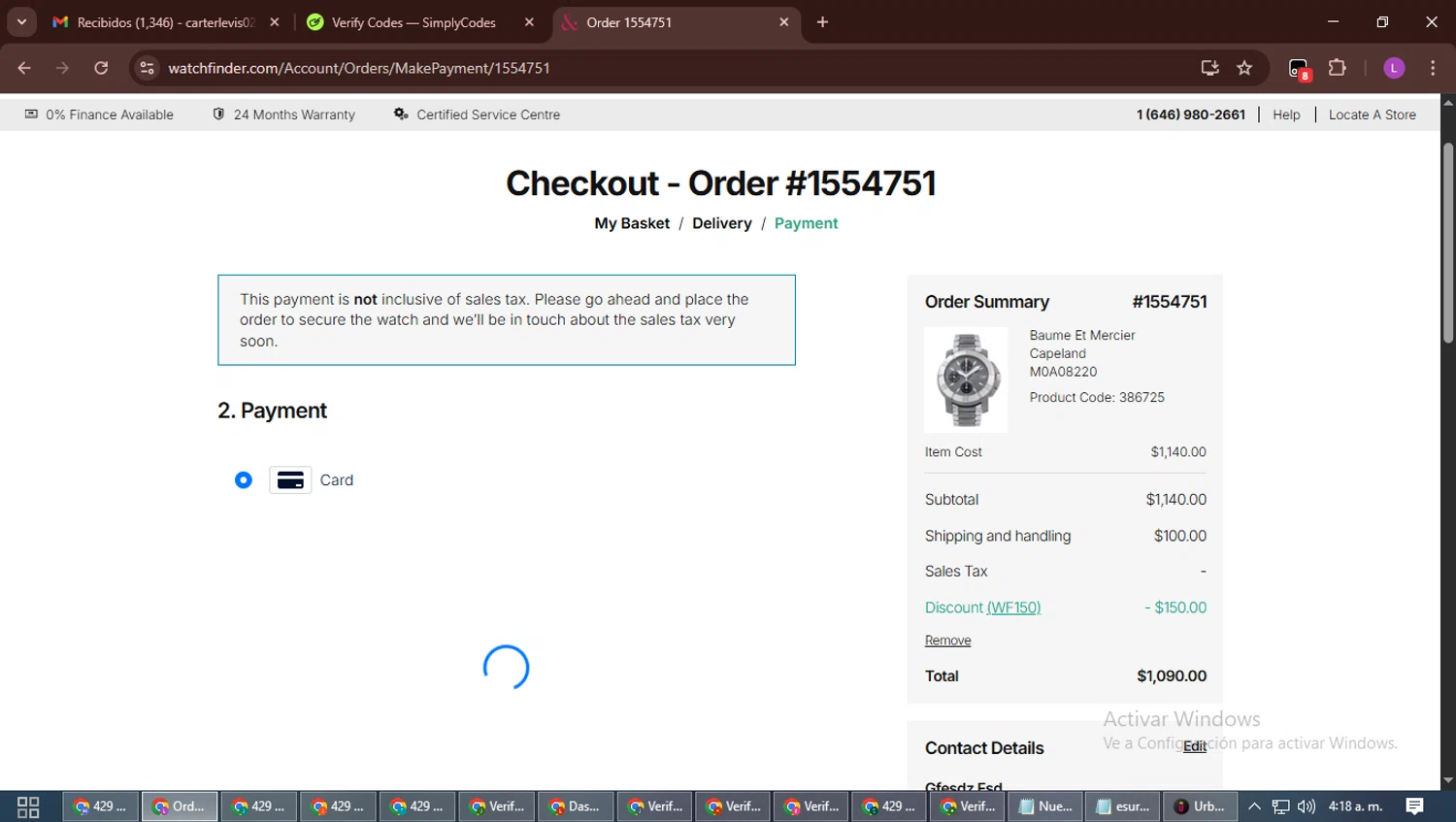1456x822 pixels.
Task: Open the volume speaker icon
Action: (1307, 806)
